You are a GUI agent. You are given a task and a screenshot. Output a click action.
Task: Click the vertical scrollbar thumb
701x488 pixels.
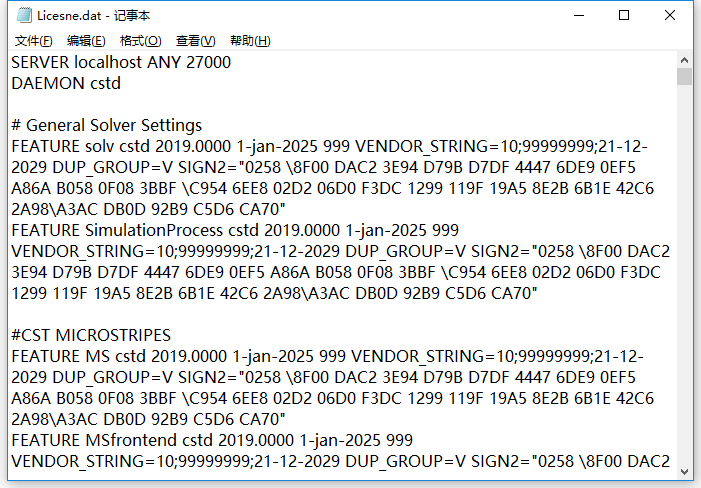click(684, 76)
